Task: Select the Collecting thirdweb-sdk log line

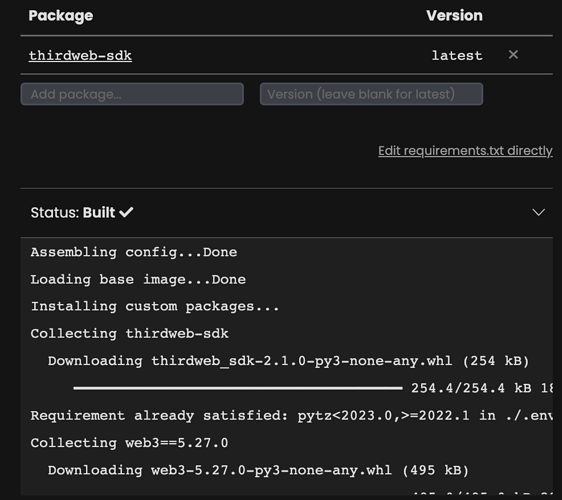Action: pyautogui.click(x=129, y=334)
